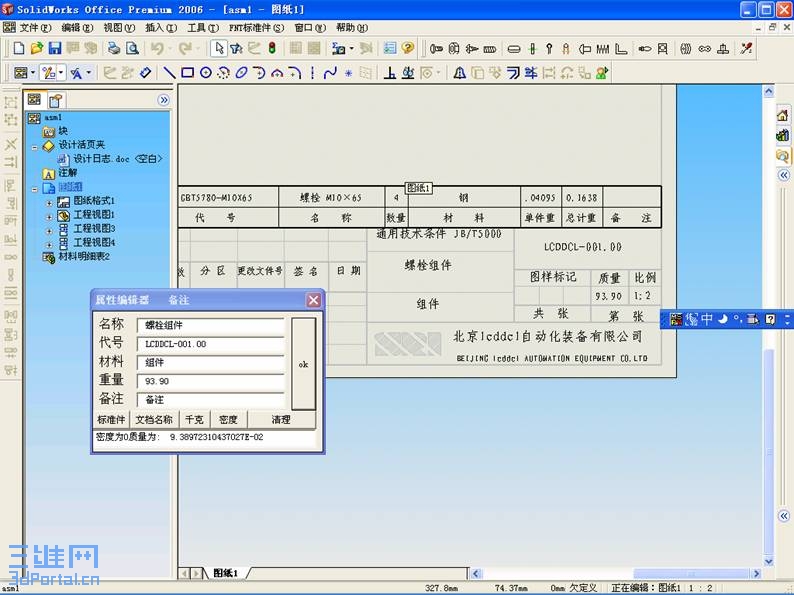This screenshot has width=794, height=595.
Task: Edit the 代号 field LCDDCL-001.00
Action: pos(211,344)
